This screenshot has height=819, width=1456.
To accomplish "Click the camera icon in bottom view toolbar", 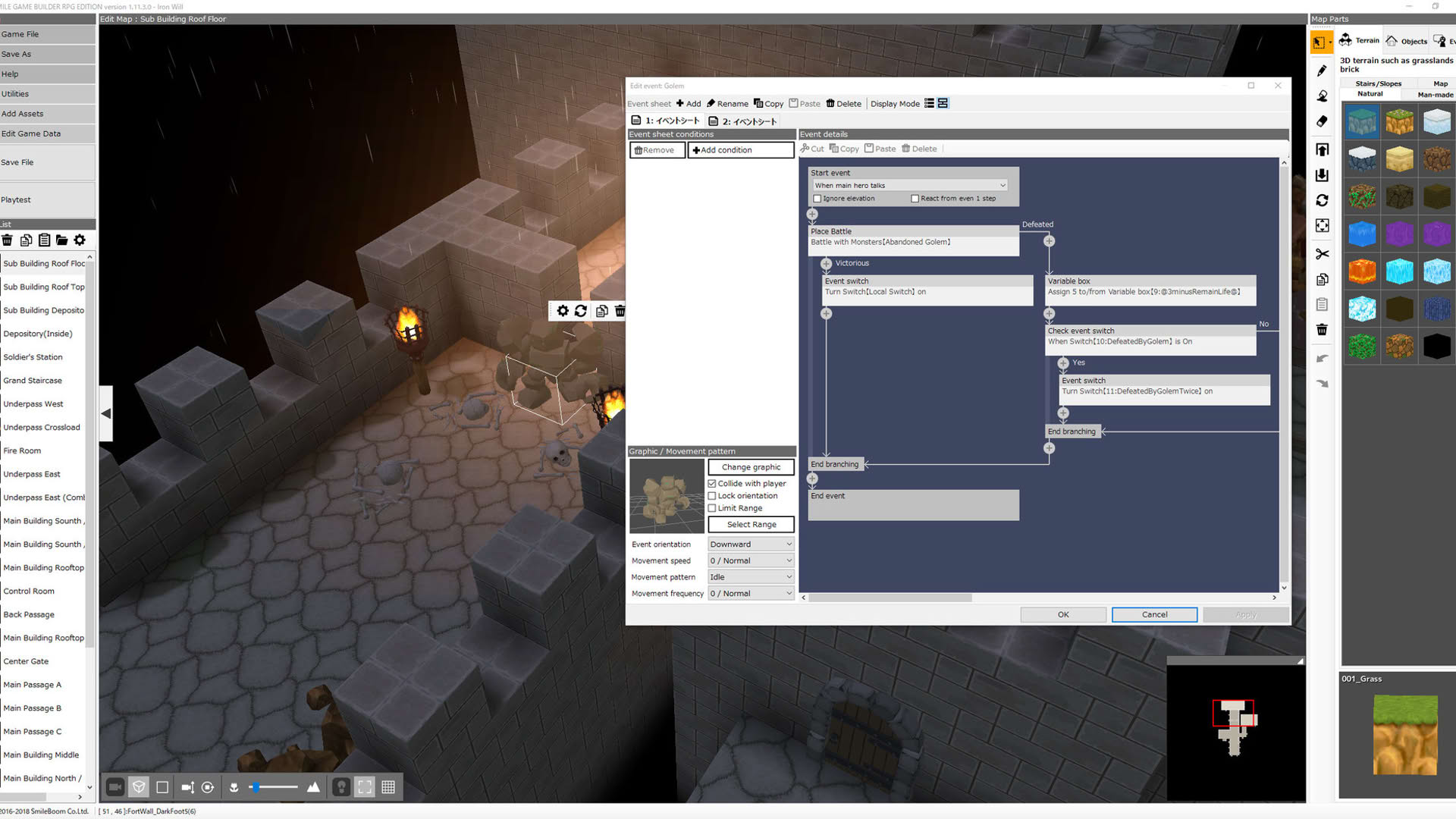I will tap(115, 787).
